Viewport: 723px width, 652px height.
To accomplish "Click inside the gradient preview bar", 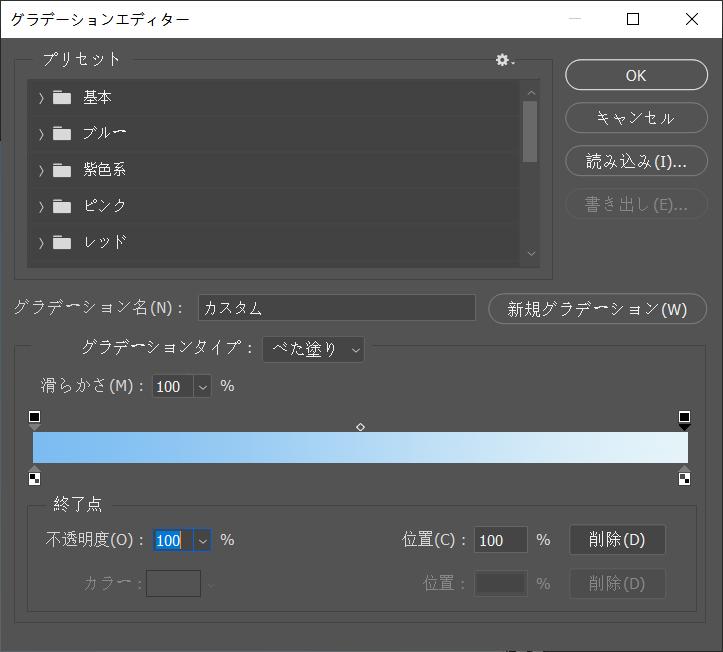I will click(360, 447).
